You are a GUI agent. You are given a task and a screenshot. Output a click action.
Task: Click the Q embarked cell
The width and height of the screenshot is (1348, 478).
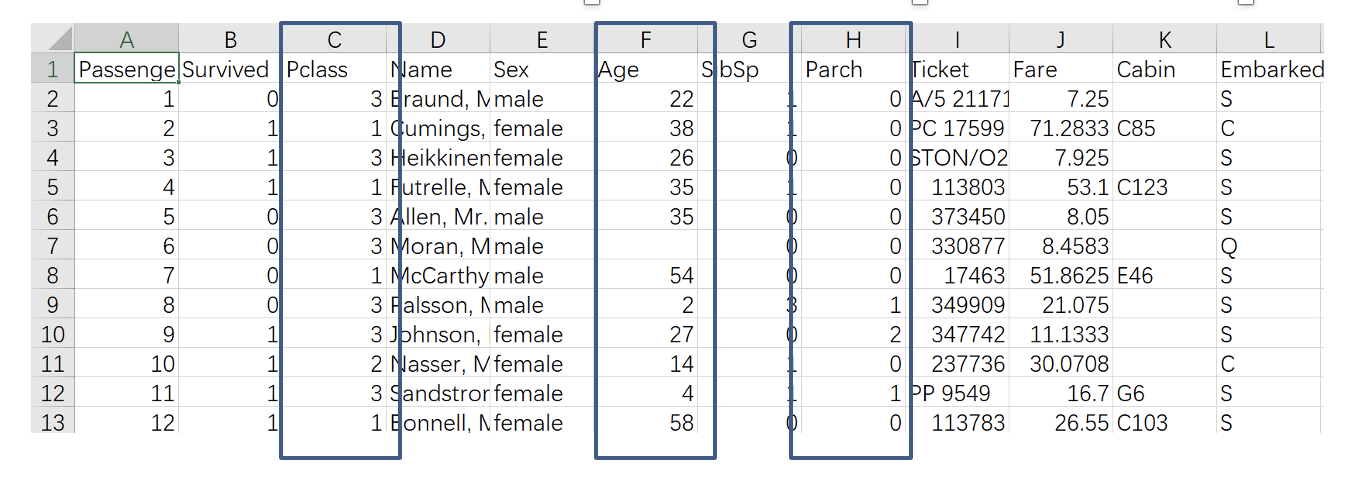[x=1269, y=246]
